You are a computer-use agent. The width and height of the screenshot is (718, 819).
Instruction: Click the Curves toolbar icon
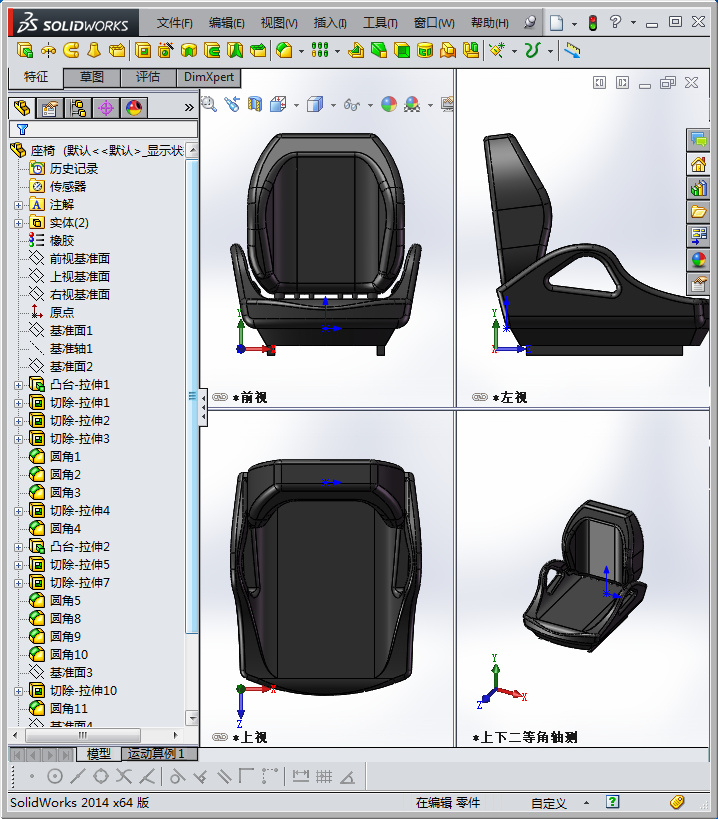[533, 51]
